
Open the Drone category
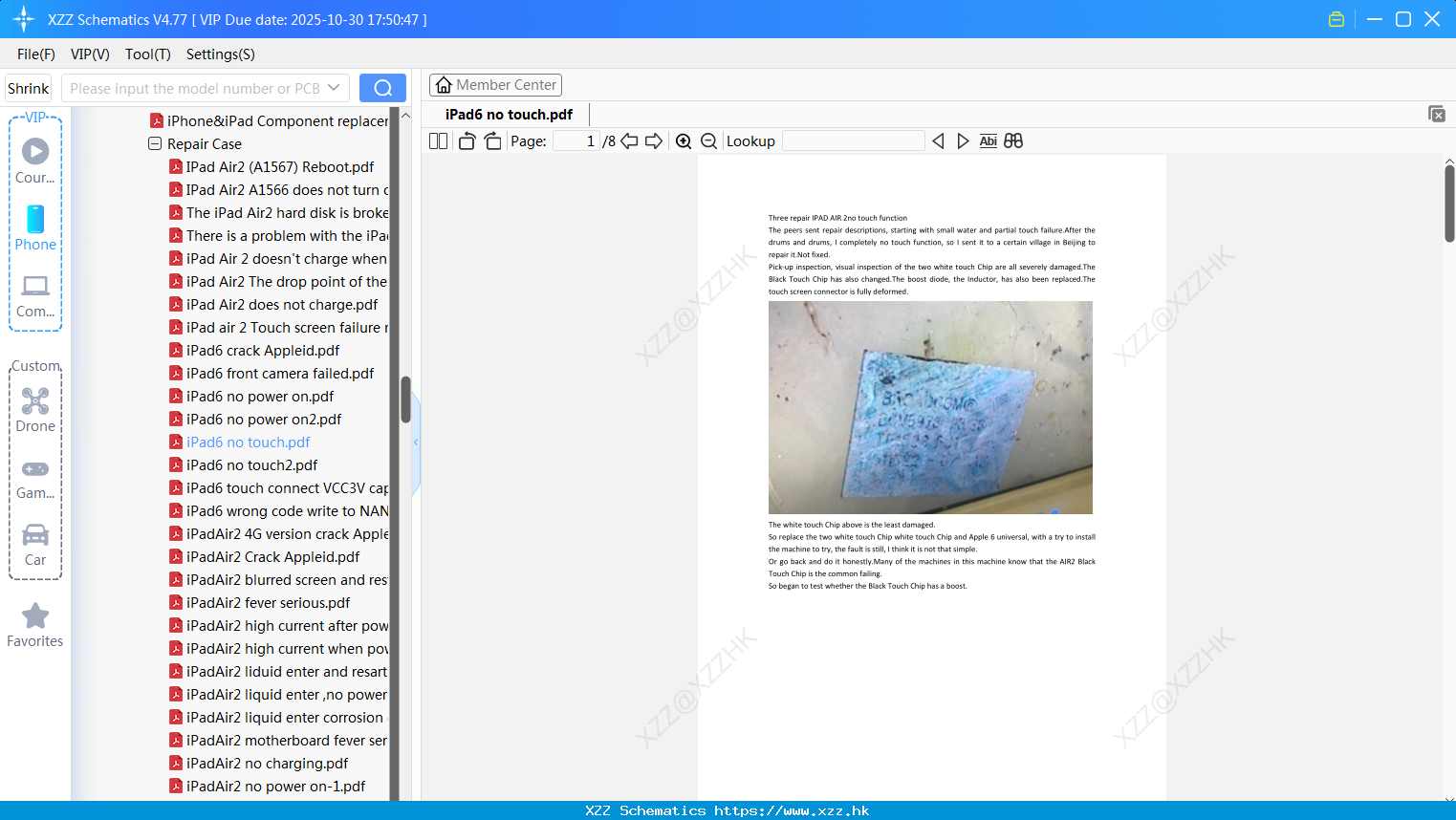coord(35,410)
